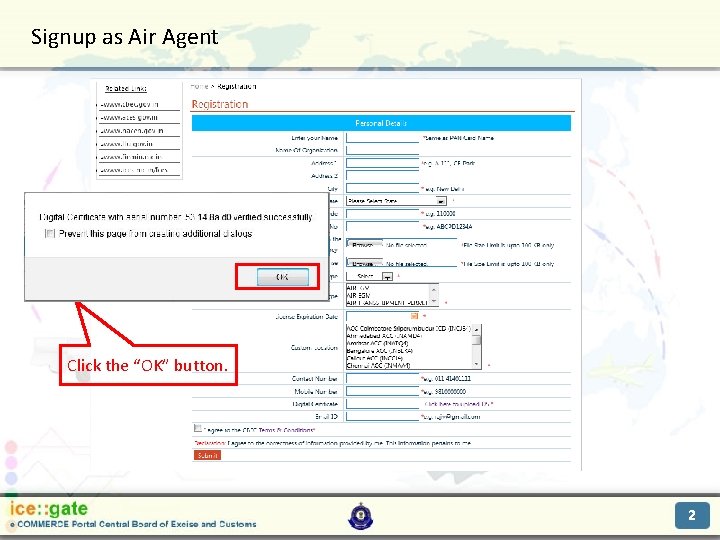Click the Click here to upload link
This screenshot has width=720, height=540.
coord(459,404)
